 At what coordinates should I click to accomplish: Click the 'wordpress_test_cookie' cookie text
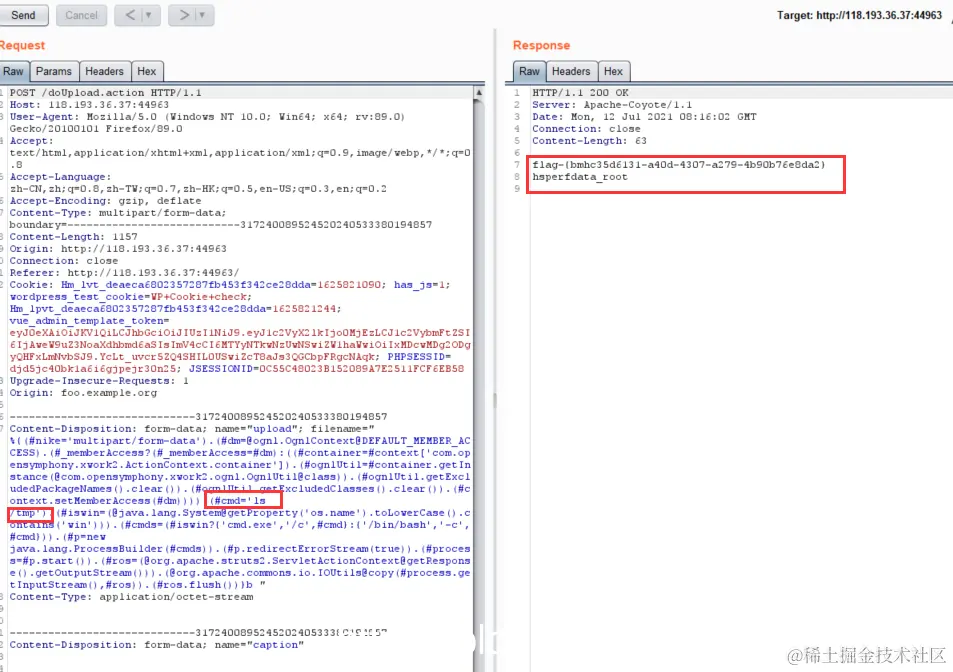(77, 297)
